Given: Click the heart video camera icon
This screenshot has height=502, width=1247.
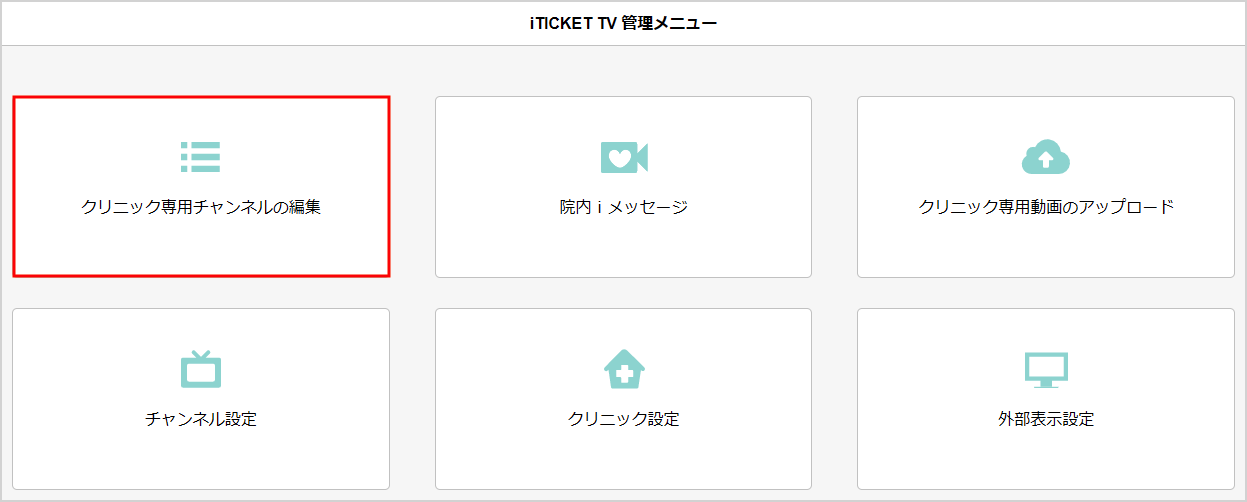Looking at the screenshot, I should (624, 157).
